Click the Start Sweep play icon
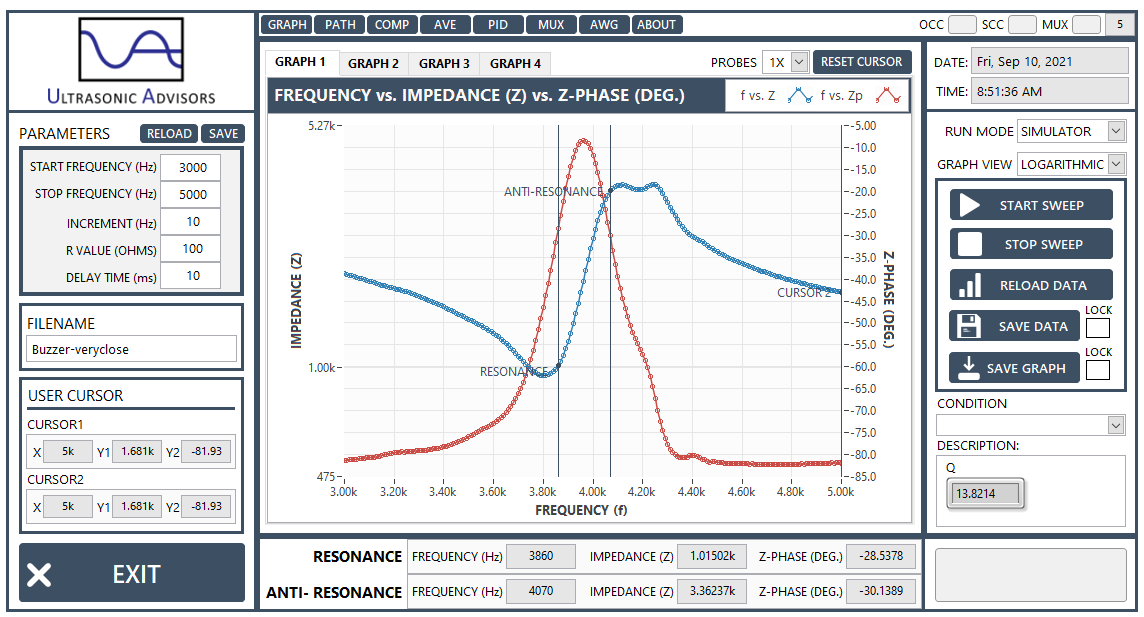 970,205
